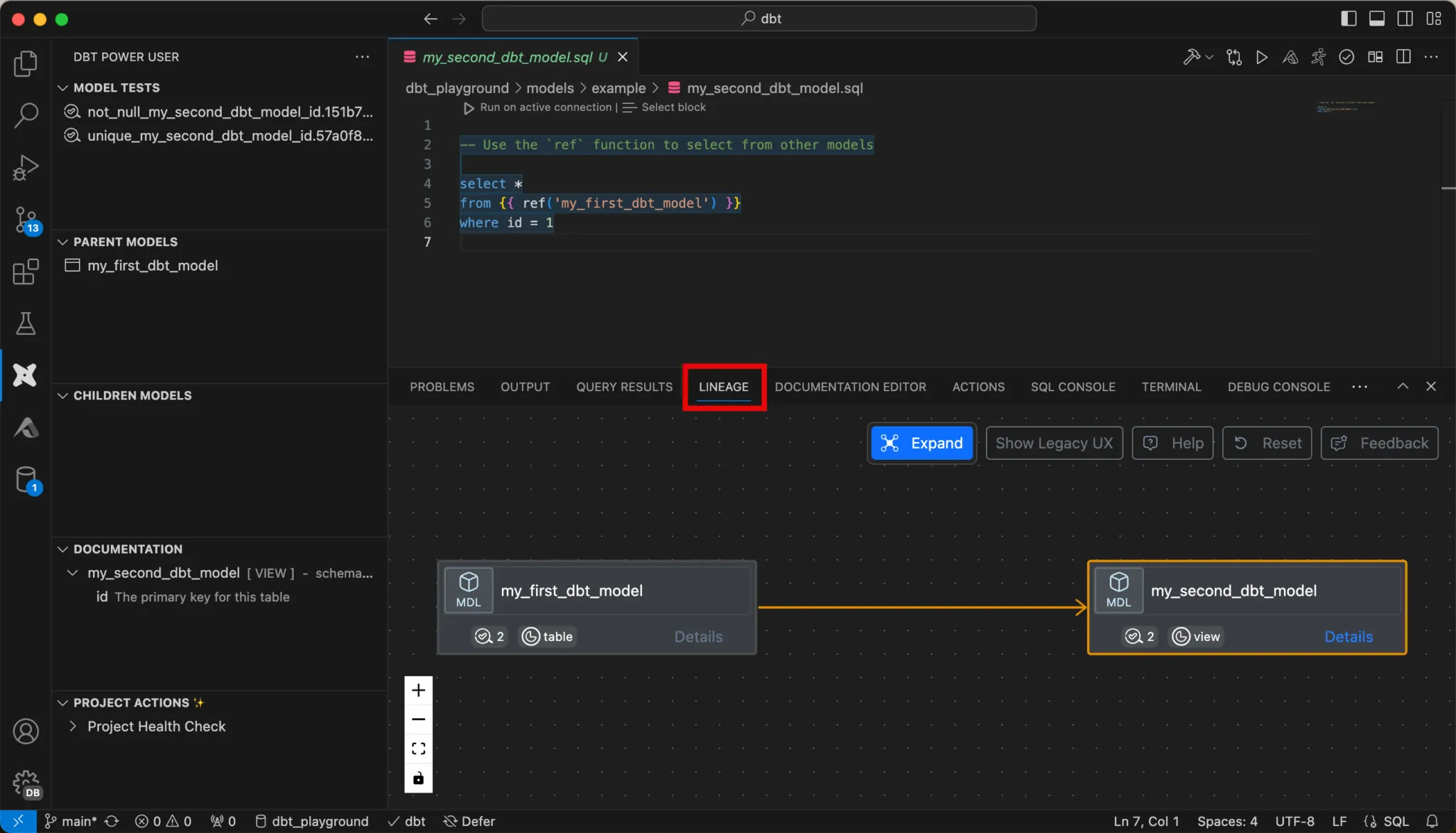Click the editor minimap scrollbar
The image size is (1456, 833).
[x=1447, y=188]
